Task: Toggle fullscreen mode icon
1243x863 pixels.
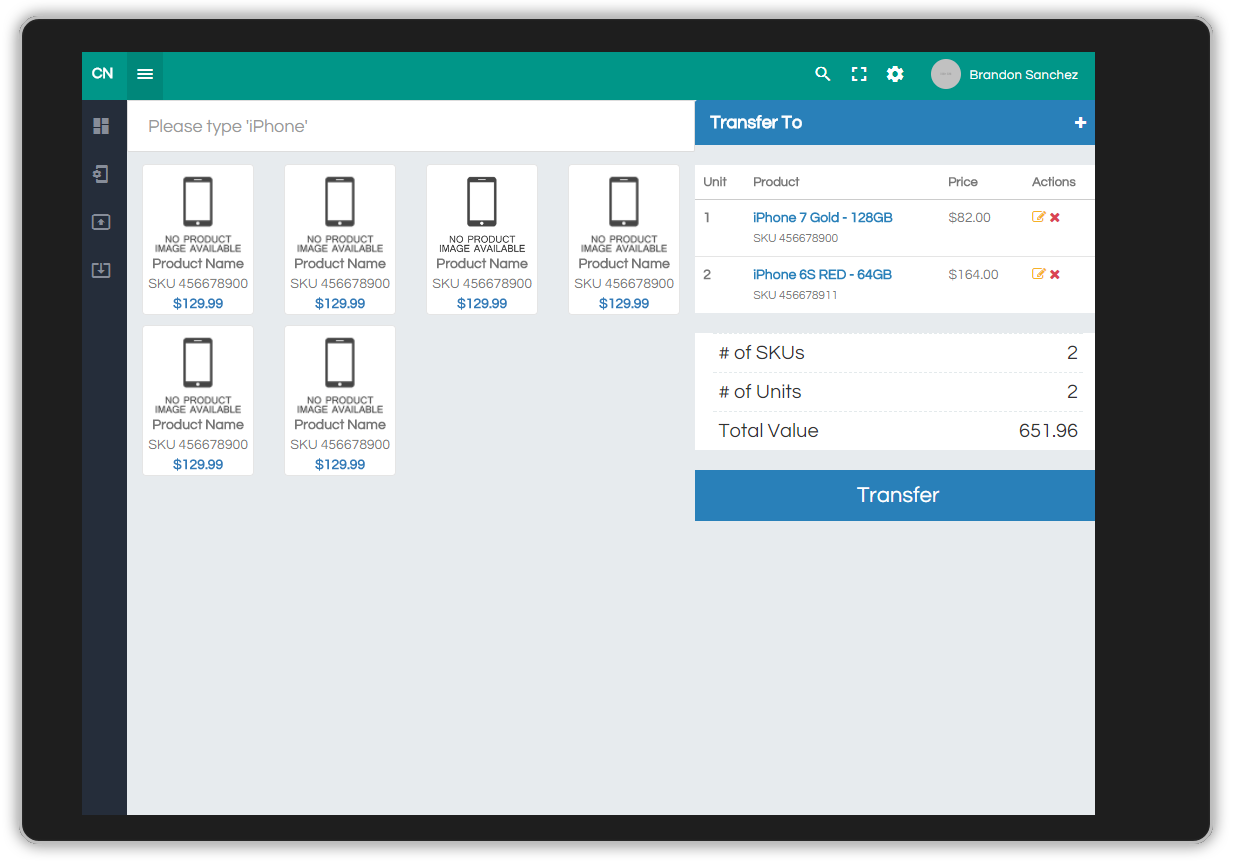Action: tap(859, 74)
